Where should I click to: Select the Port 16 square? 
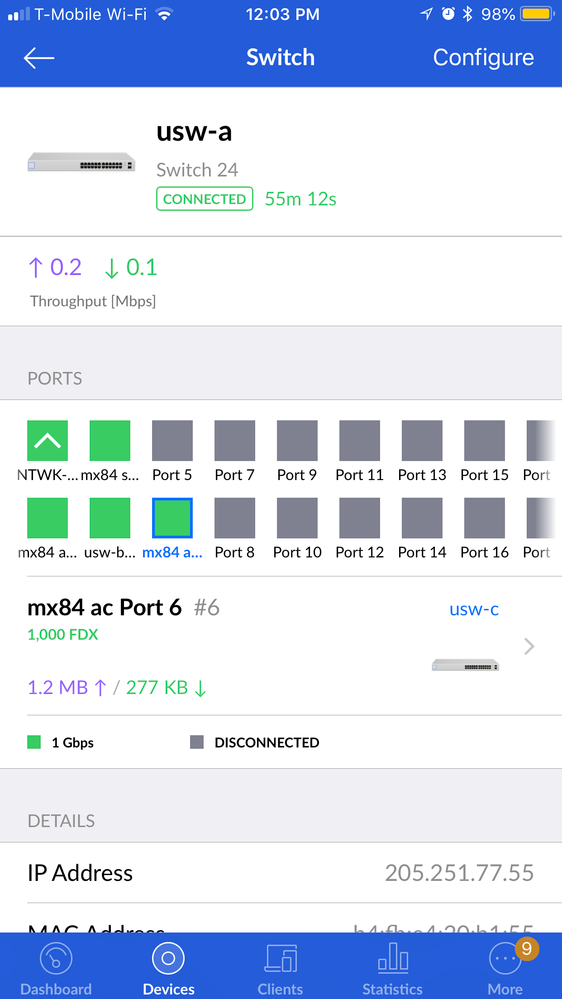click(484, 518)
